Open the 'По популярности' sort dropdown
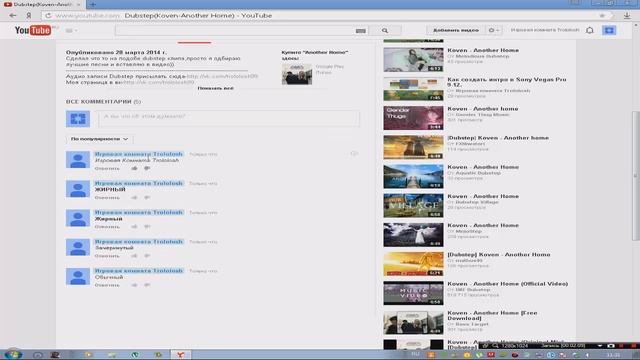Screen dimensions: 640x360 pos(100,139)
